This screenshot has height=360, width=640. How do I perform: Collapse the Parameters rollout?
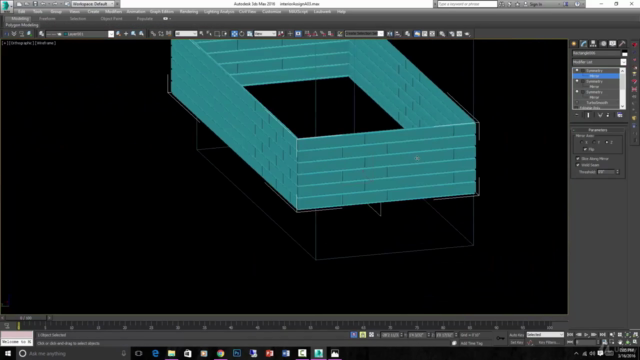tap(598, 130)
